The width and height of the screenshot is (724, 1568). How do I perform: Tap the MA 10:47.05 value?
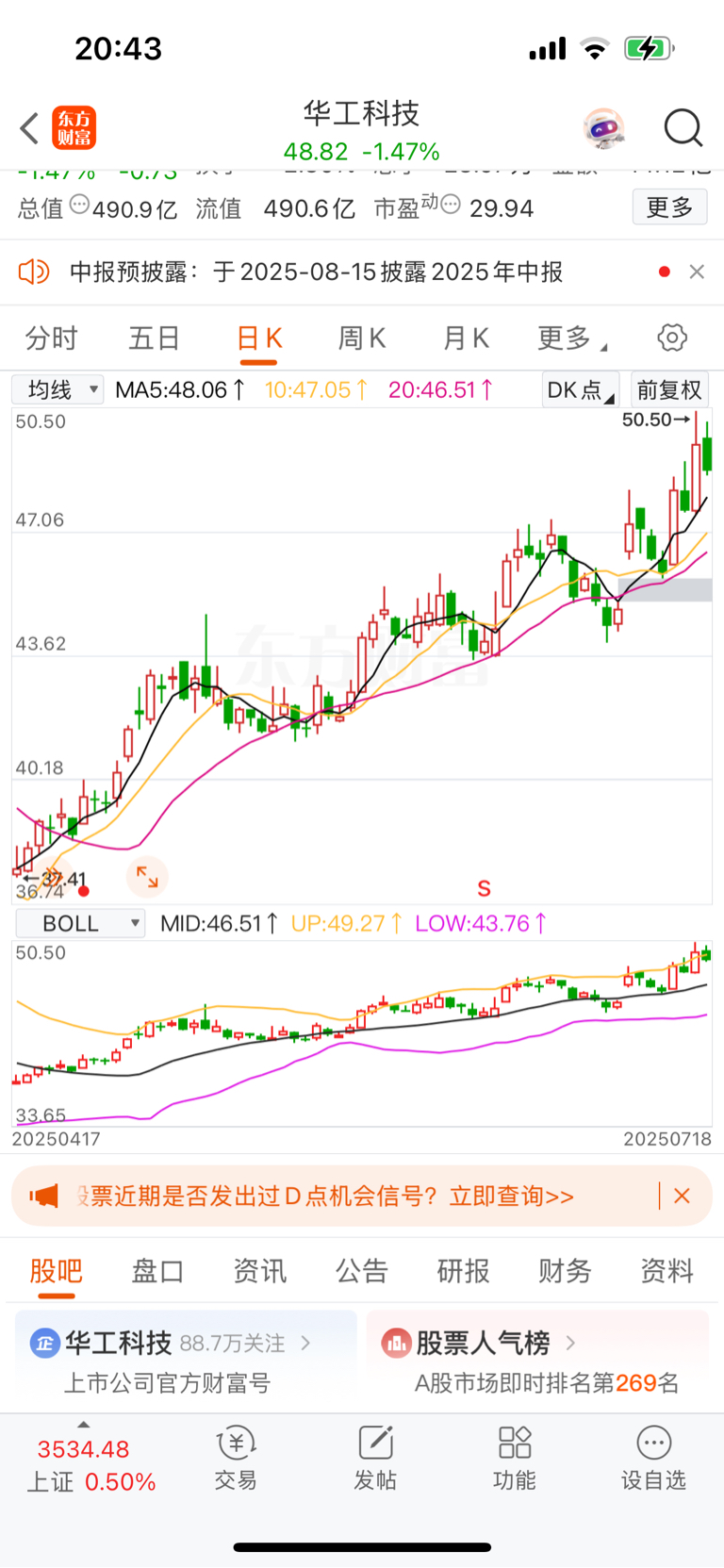point(317,389)
